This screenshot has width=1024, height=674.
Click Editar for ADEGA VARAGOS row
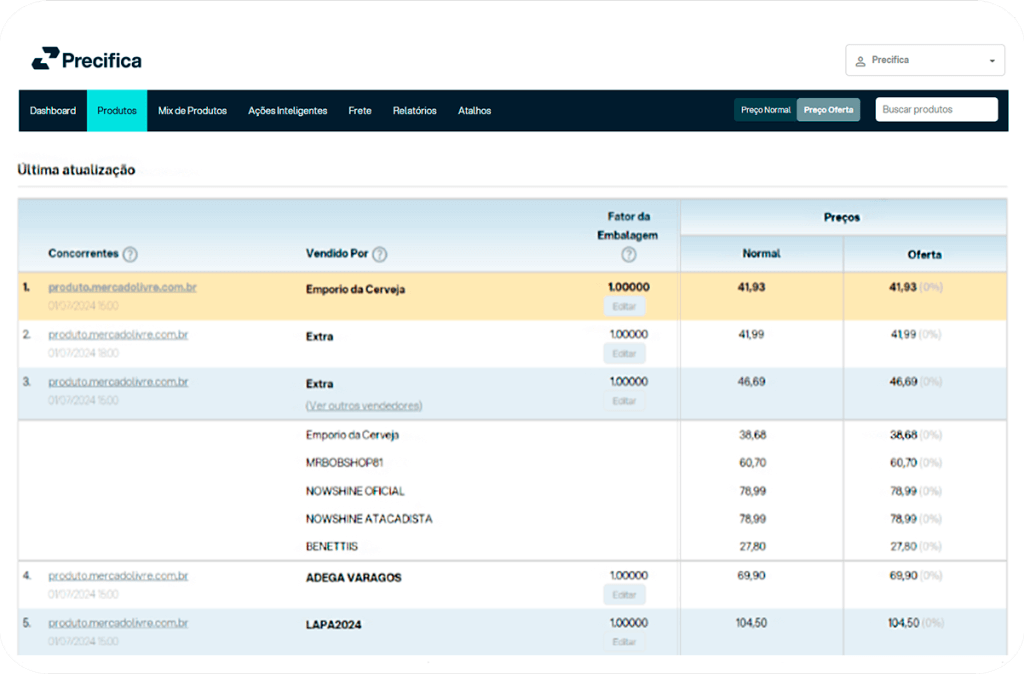click(x=624, y=595)
